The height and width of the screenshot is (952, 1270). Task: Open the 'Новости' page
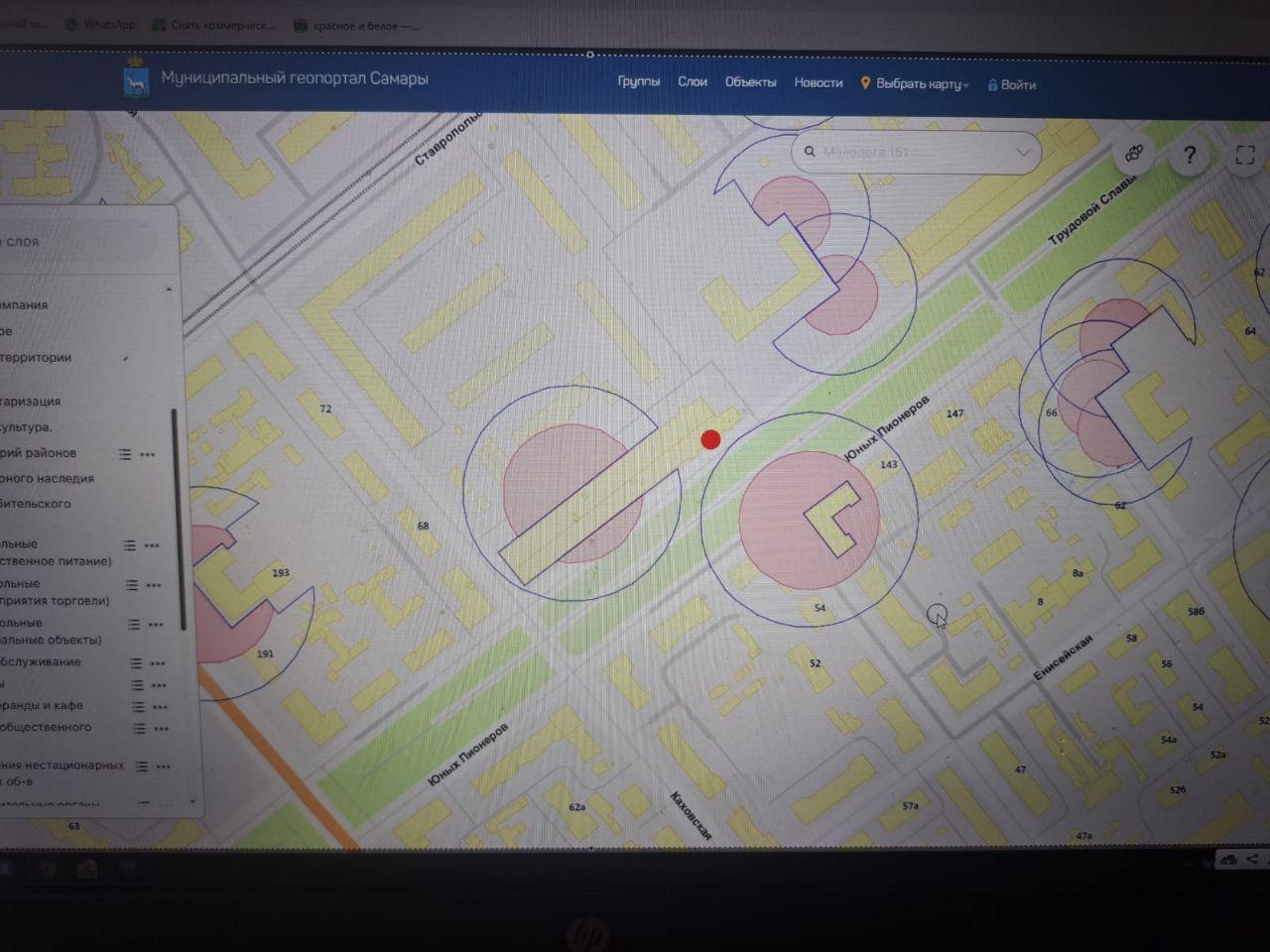coord(818,83)
